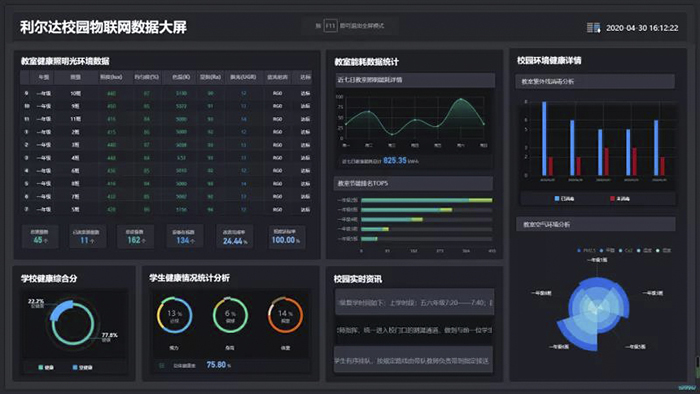Open the 教室紫外线消毒分析 section header
This screenshot has height=394, width=700.
(595, 82)
